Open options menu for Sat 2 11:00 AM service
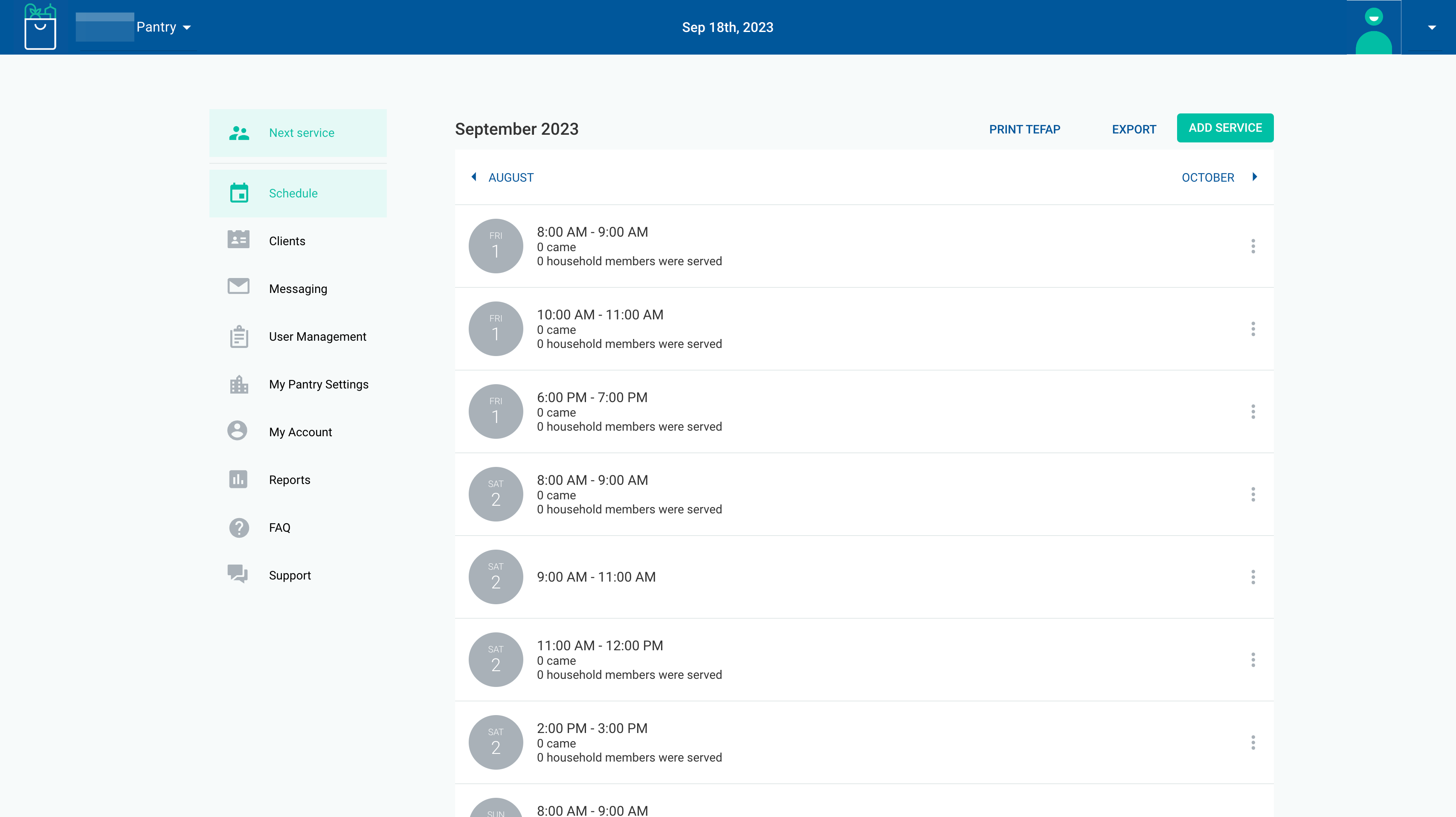1456x817 pixels. tap(1253, 660)
